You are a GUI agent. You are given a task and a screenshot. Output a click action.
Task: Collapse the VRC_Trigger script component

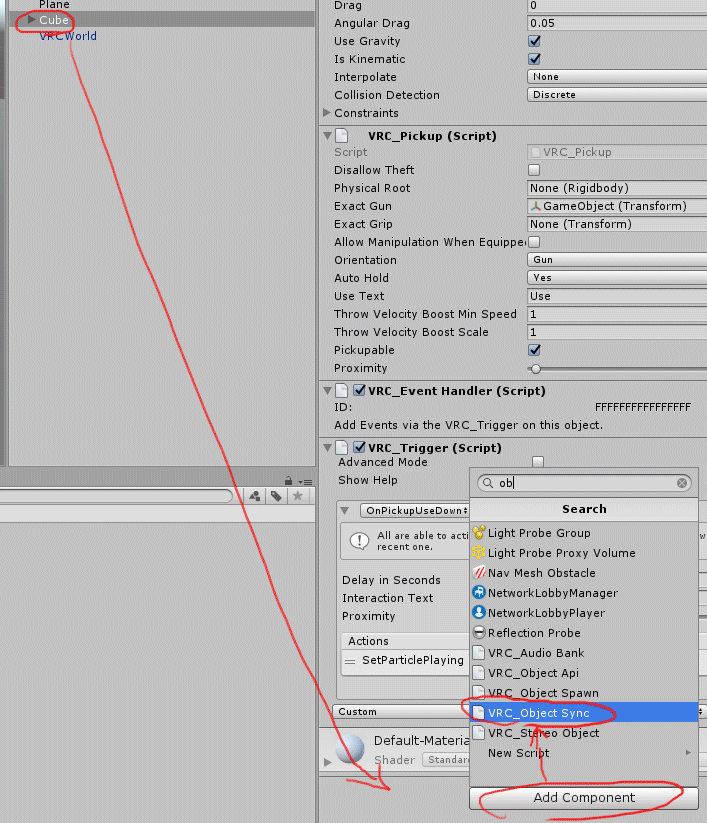point(328,448)
